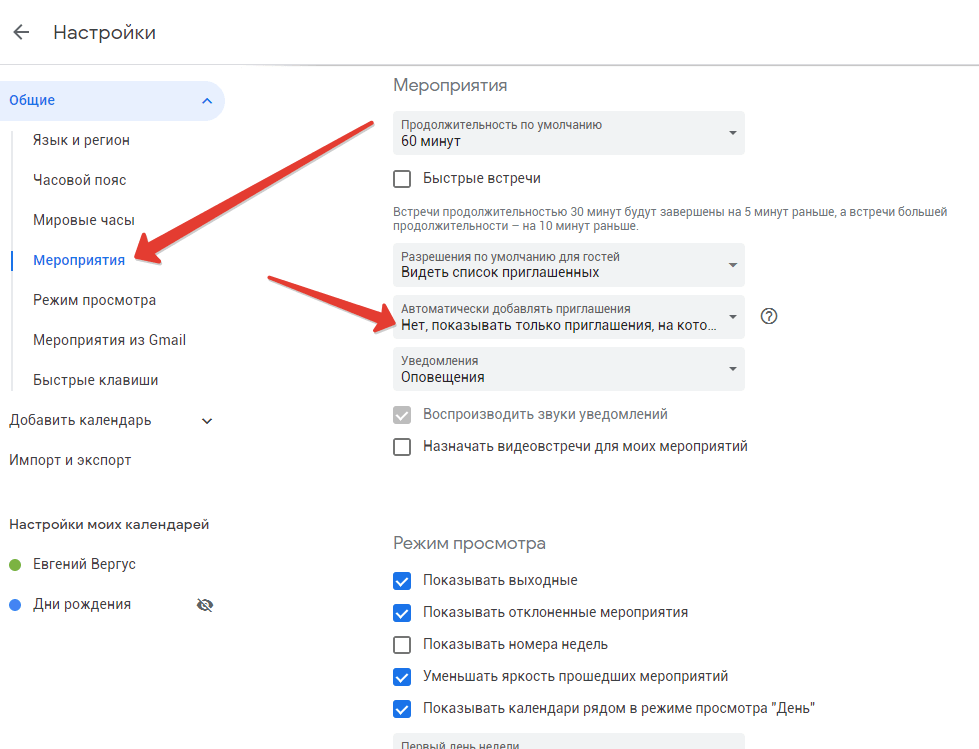Click green color dot of Евгений Вергус calendar
Screen dimensions: 979x749
pos(15,565)
